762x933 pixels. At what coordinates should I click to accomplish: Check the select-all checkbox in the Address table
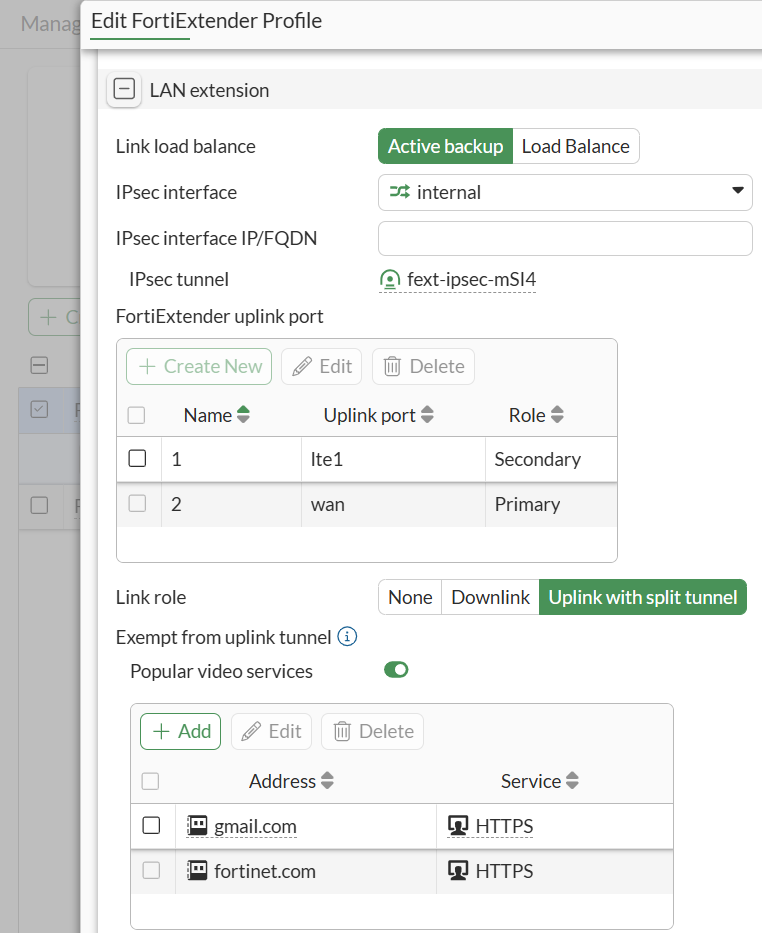click(150, 781)
